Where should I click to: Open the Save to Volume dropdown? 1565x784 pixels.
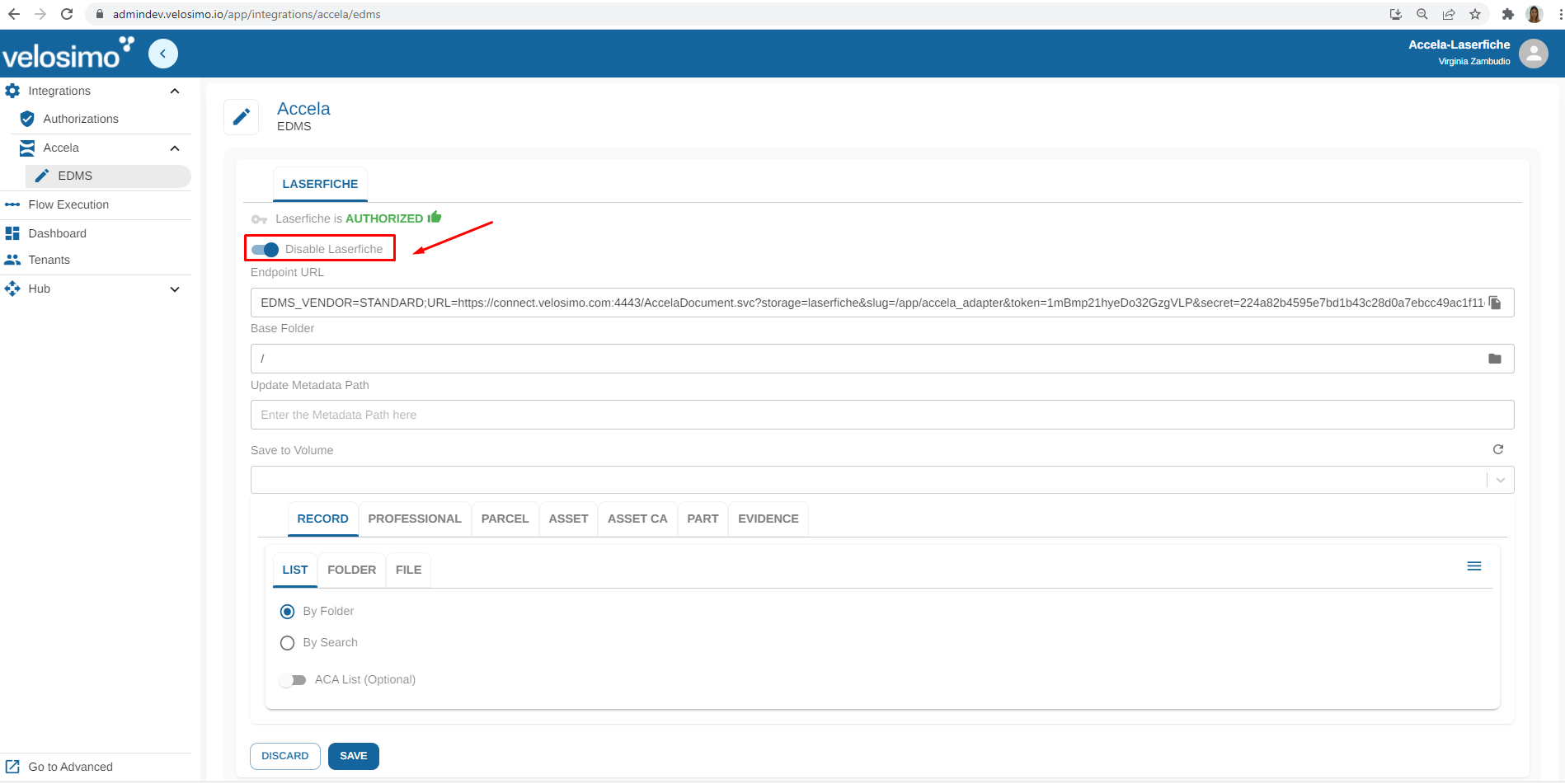tap(1501, 480)
